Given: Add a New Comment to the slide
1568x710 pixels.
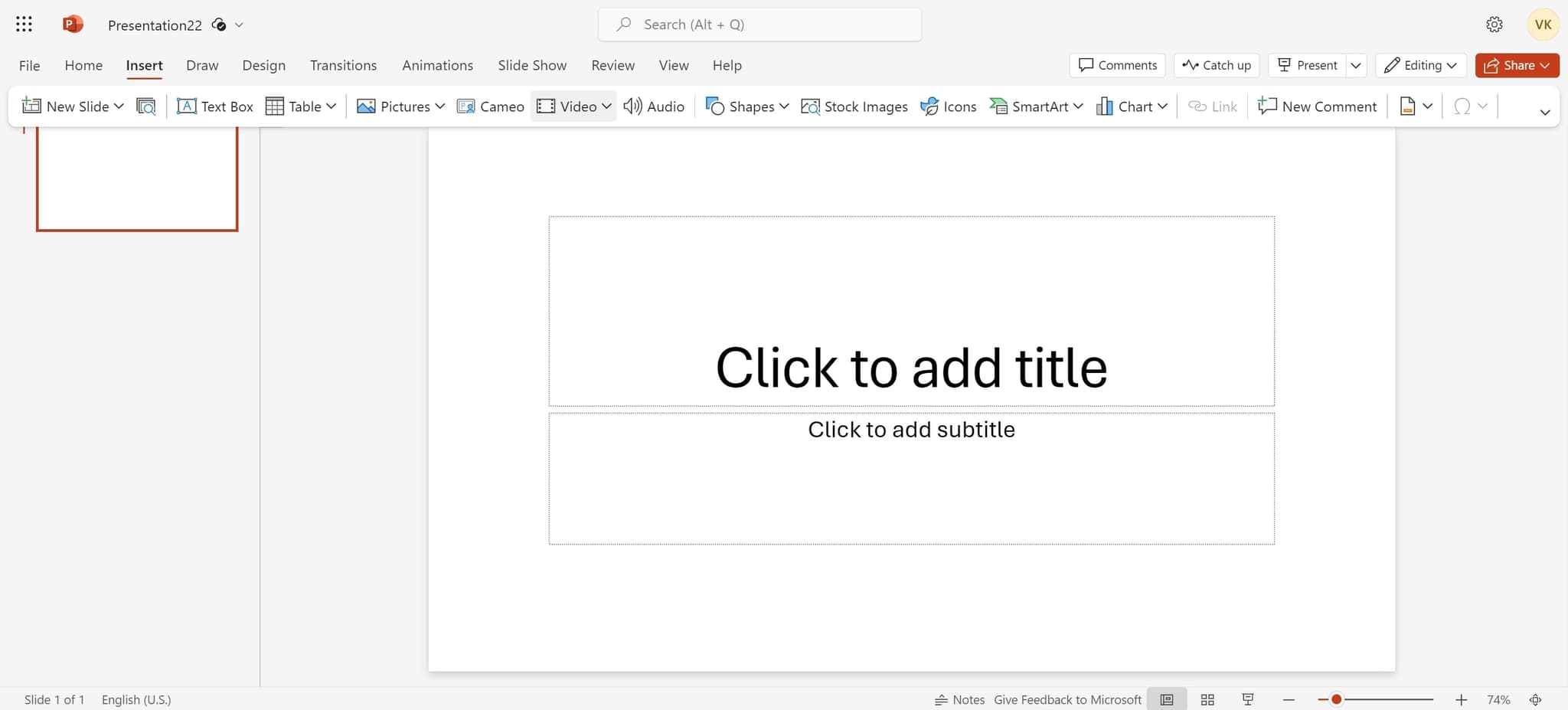Looking at the screenshot, I should pyautogui.click(x=1316, y=106).
